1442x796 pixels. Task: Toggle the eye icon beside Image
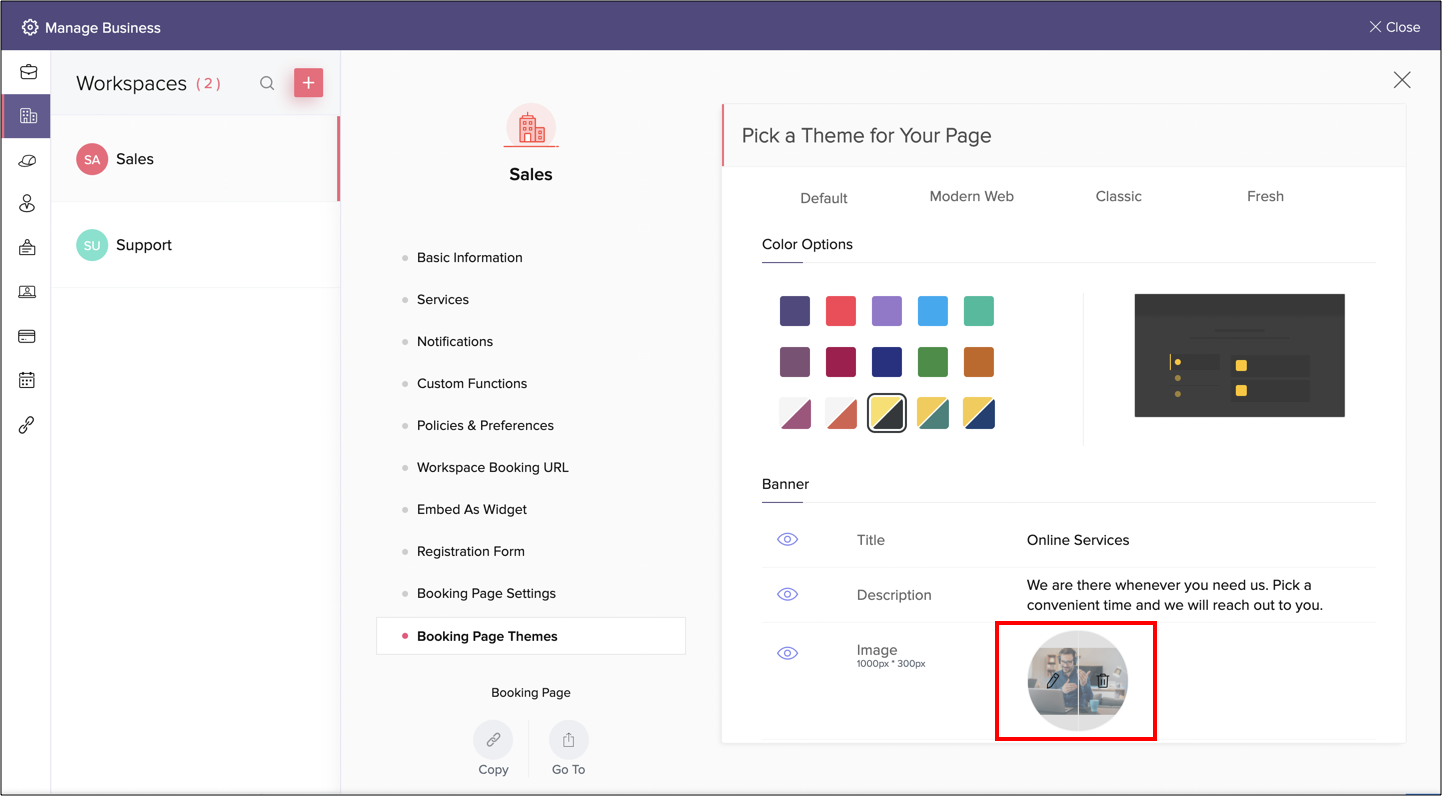(x=787, y=653)
